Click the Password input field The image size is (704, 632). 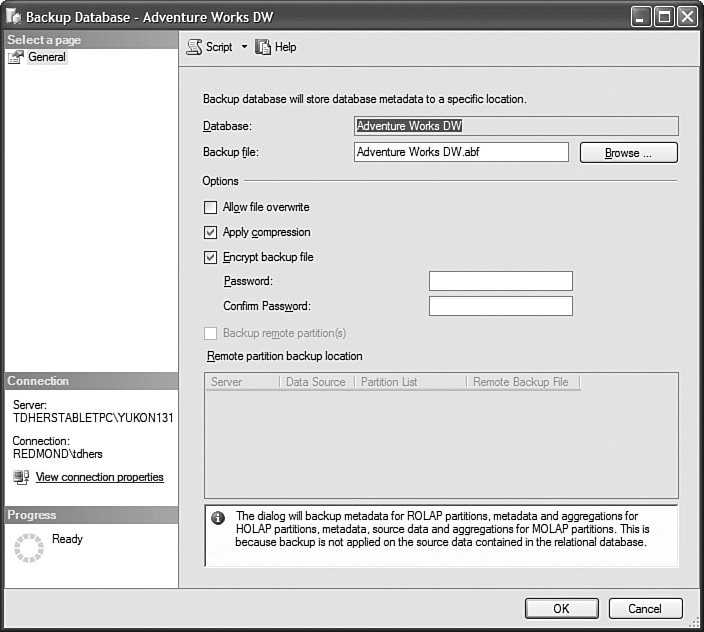click(501, 281)
